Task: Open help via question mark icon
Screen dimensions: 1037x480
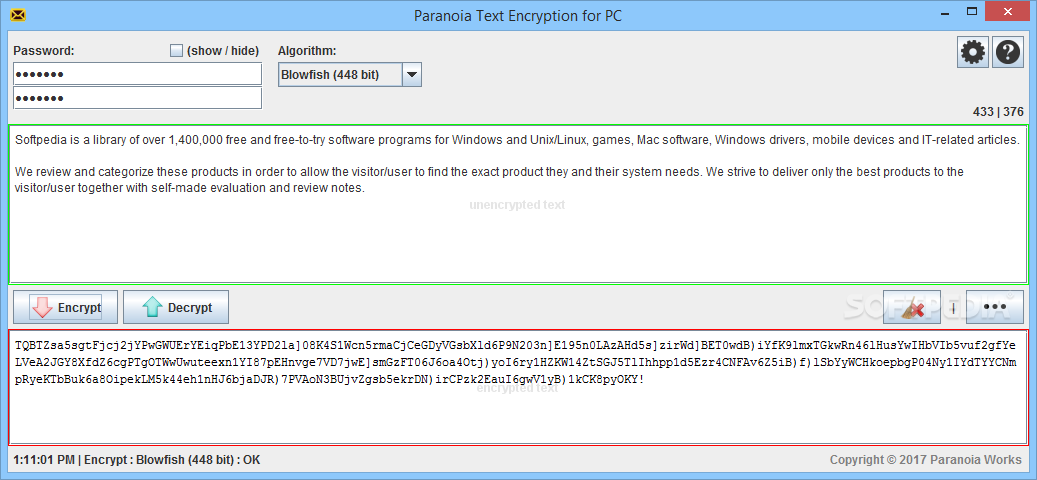Action: (1007, 52)
